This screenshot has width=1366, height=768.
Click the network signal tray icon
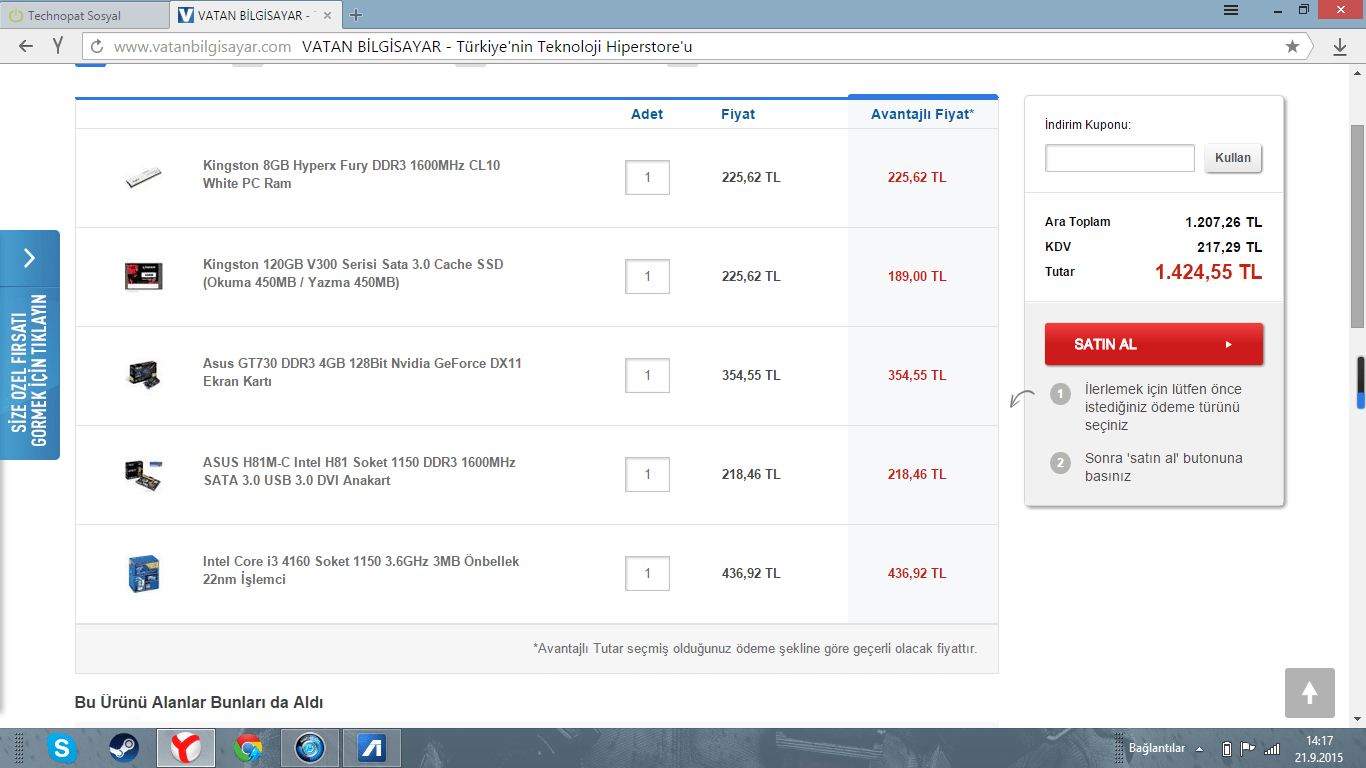(1272, 748)
